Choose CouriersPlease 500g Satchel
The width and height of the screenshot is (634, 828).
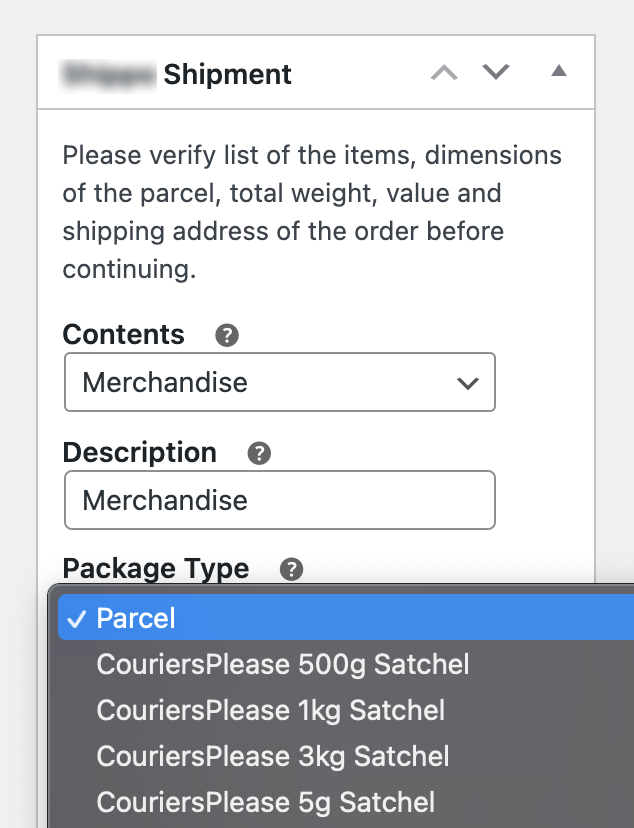coord(282,664)
